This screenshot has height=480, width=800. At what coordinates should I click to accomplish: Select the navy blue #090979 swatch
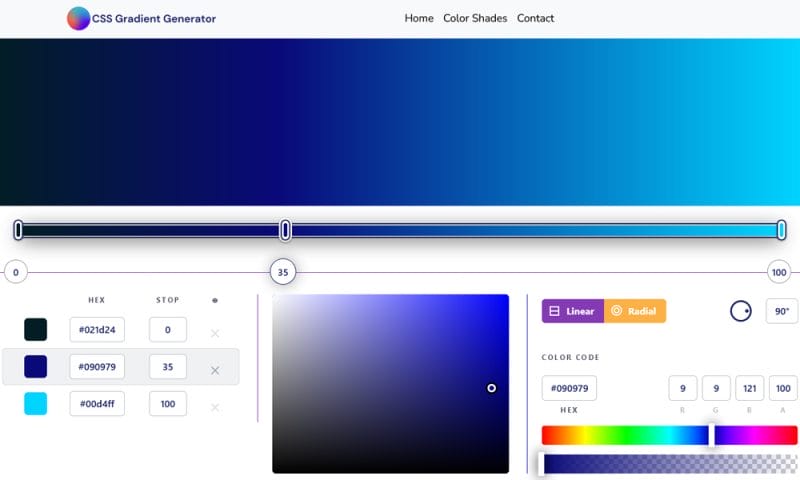36,367
